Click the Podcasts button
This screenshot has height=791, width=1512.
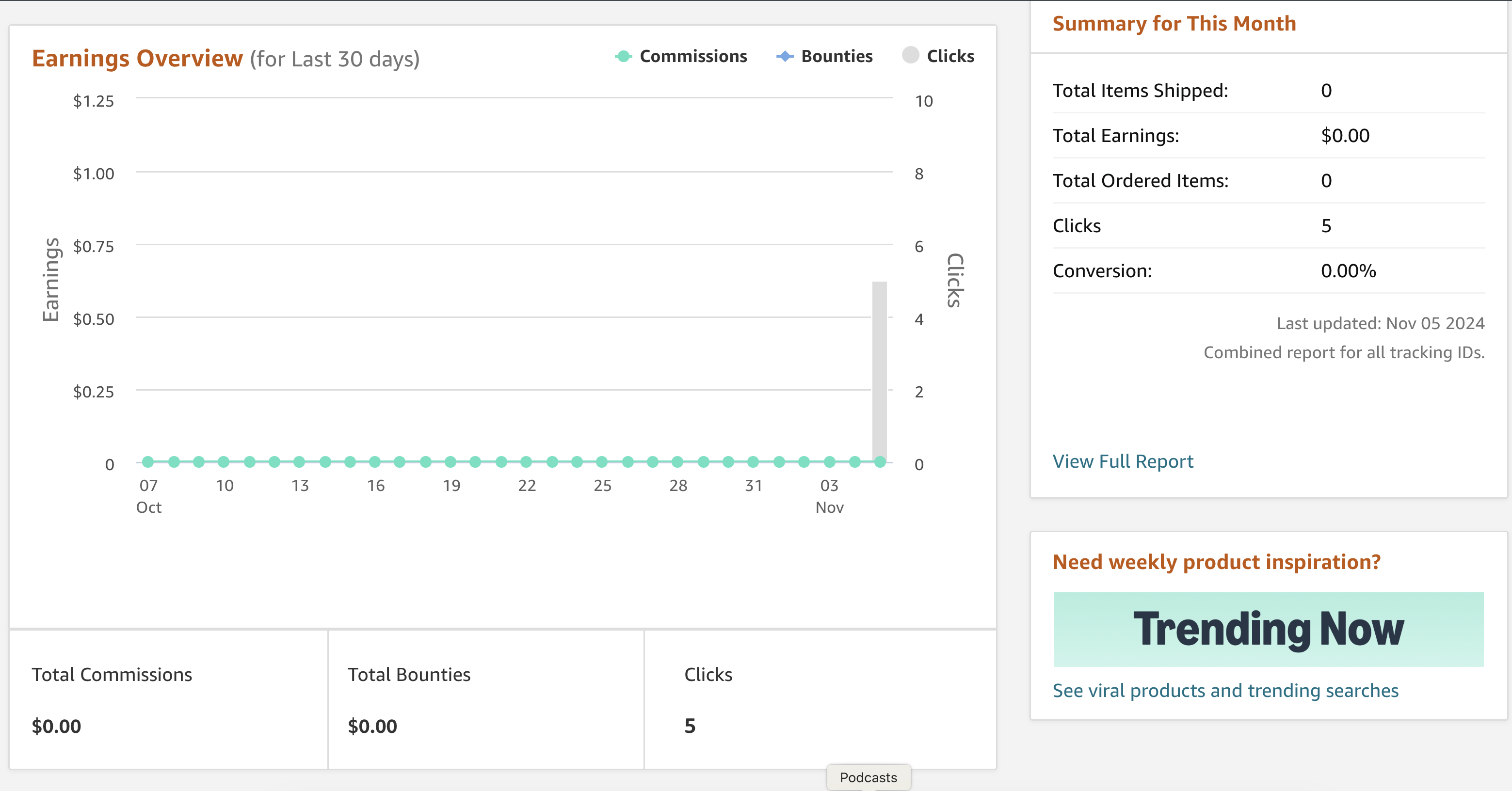pyautogui.click(x=868, y=777)
